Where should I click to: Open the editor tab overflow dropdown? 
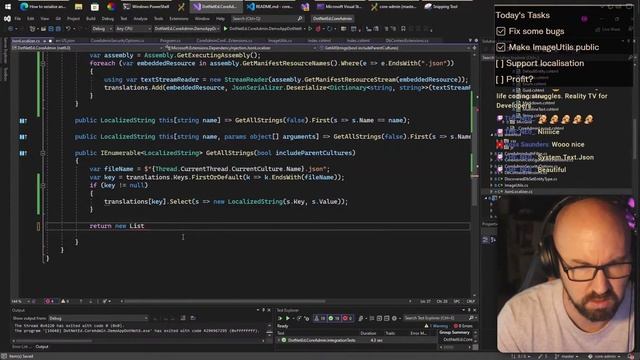(x=470, y=41)
